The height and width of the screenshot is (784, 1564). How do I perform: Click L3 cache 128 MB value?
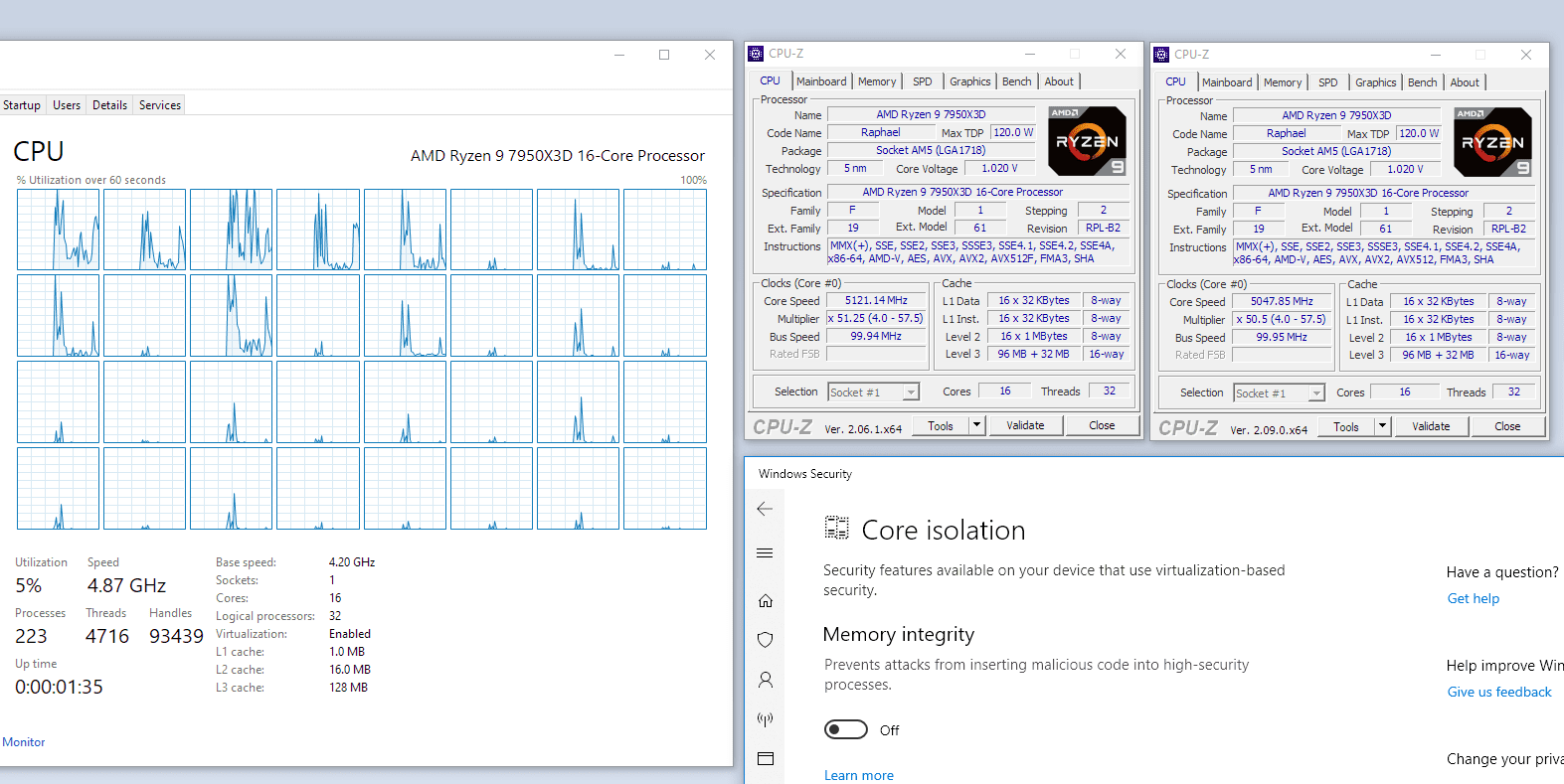(348, 688)
